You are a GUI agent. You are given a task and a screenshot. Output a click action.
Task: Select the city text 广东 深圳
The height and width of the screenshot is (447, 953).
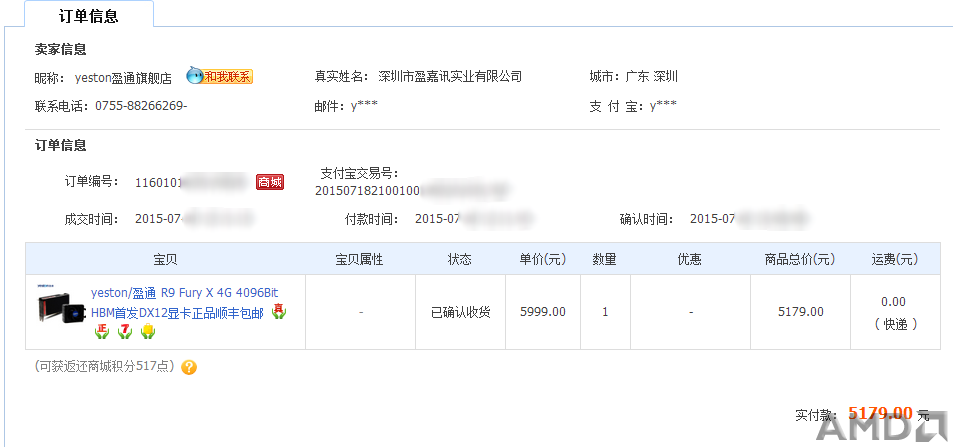[x=652, y=77]
